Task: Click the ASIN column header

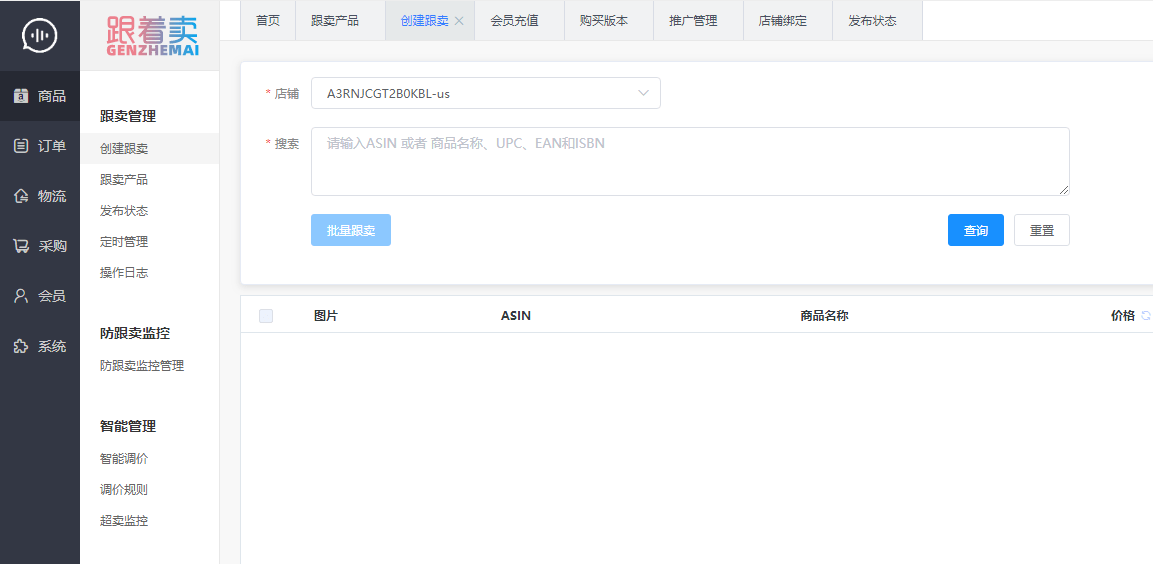Action: click(515, 315)
